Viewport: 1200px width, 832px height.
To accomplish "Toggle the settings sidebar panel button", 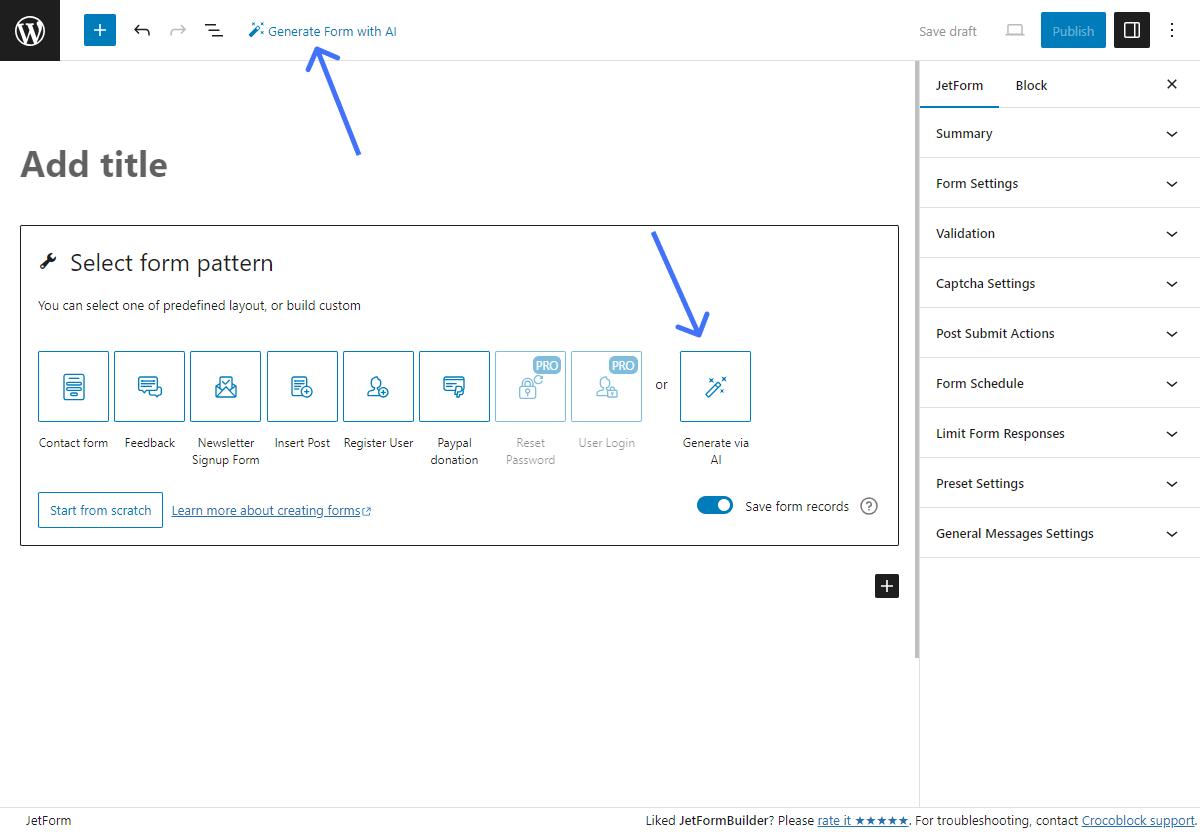I will coord(1132,31).
